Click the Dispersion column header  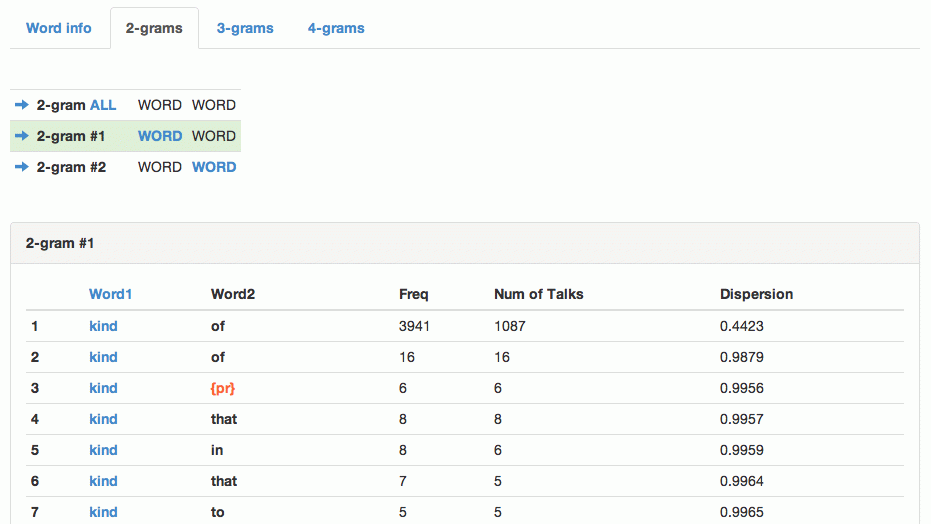(x=756, y=294)
